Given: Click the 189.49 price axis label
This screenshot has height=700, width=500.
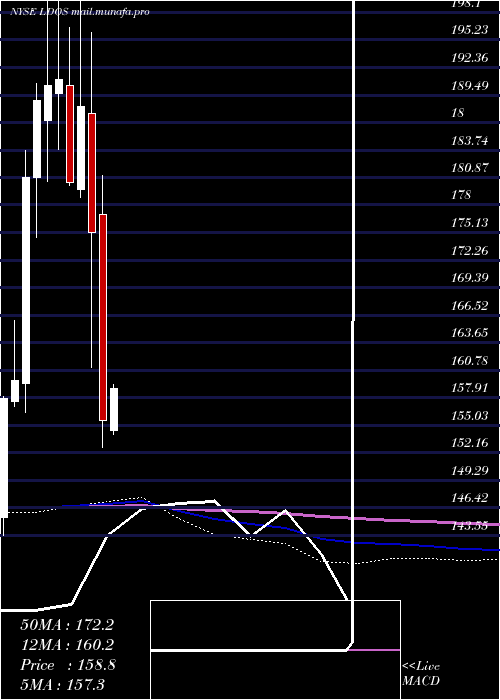Looking at the screenshot, I should click(x=469, y=85).
